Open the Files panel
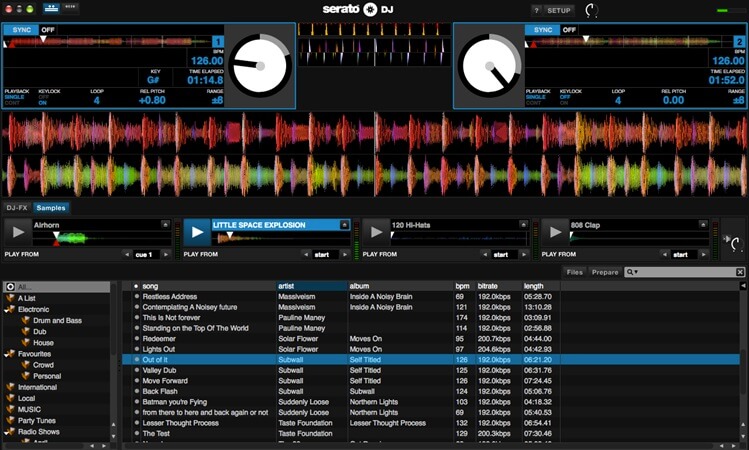 [575, 272]
